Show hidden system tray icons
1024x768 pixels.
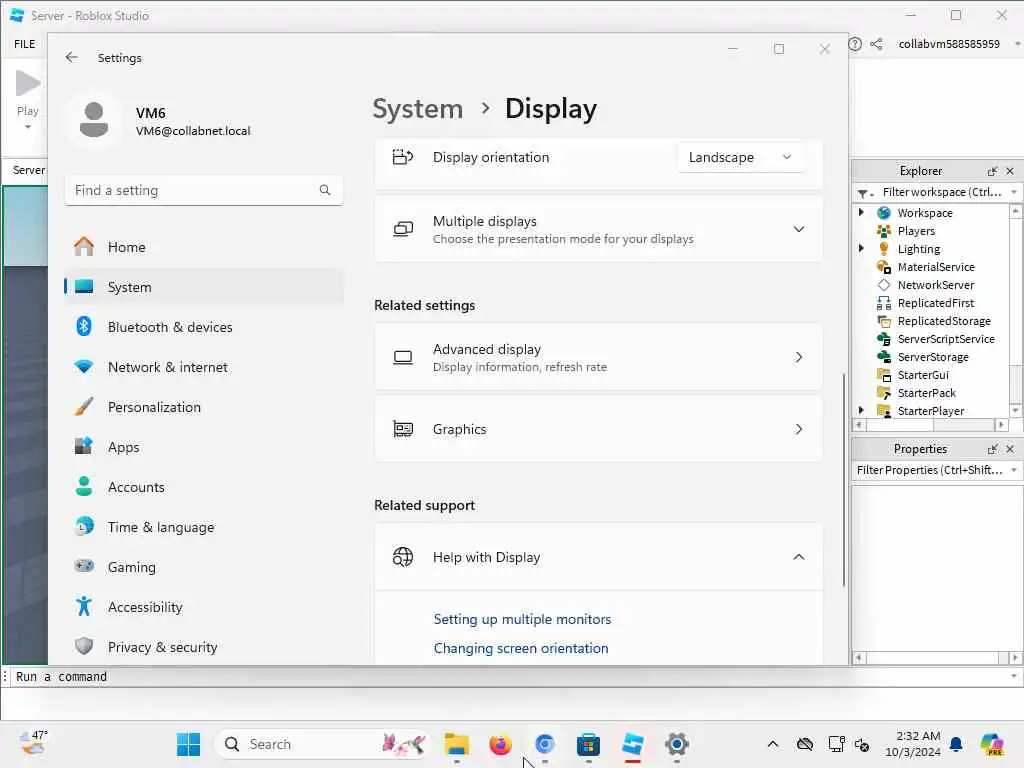pos(773,744)
